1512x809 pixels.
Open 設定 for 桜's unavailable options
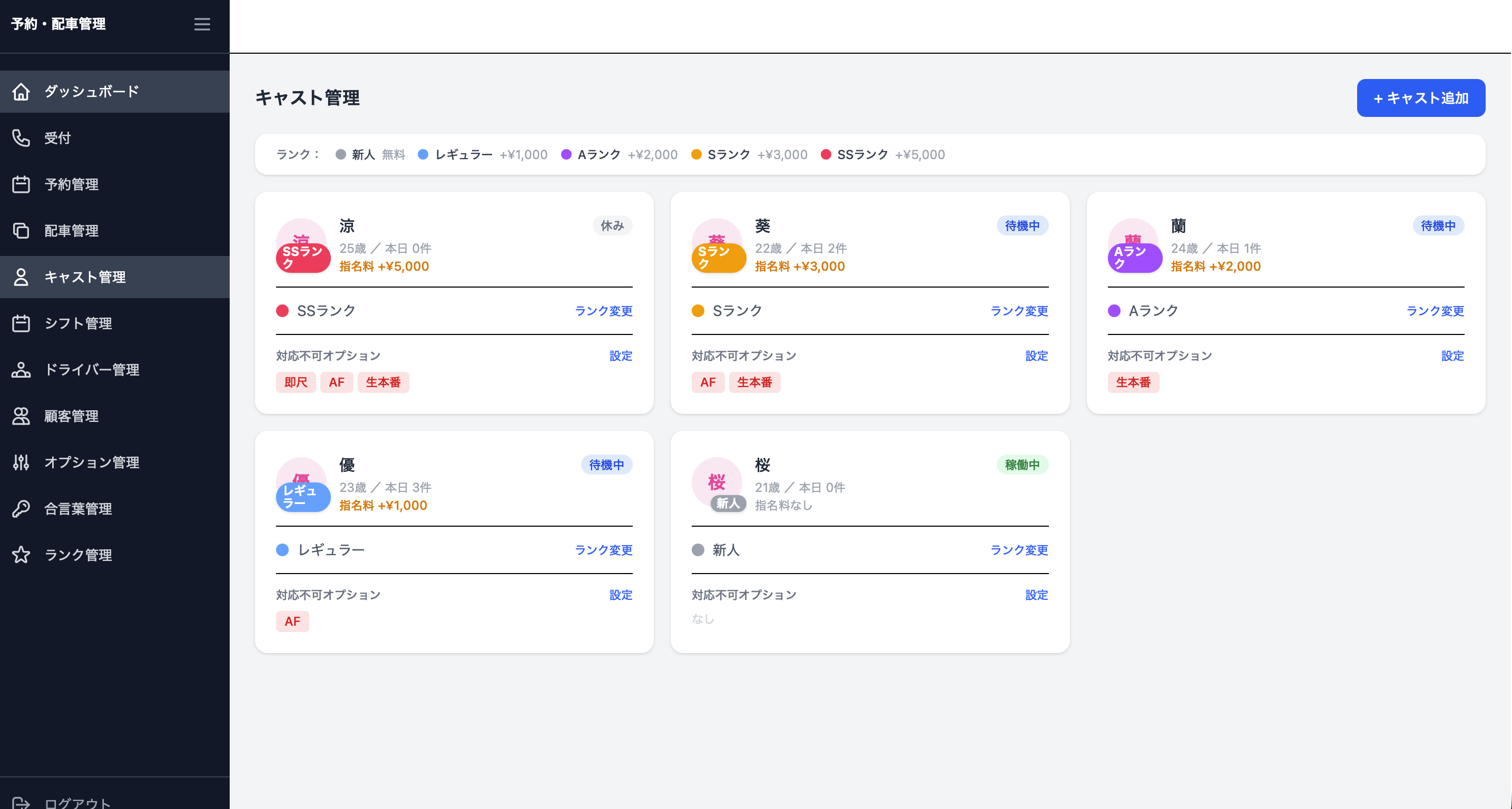click(1037, 595)
